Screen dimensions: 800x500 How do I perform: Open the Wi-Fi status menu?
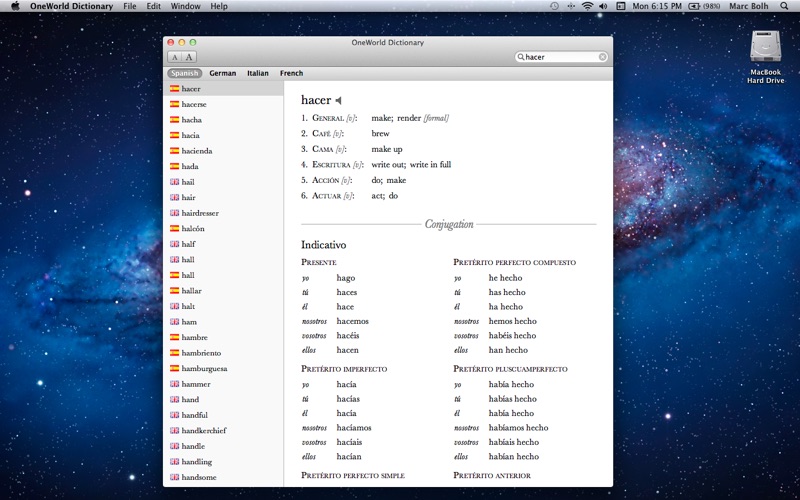click(x=588, y=6)
